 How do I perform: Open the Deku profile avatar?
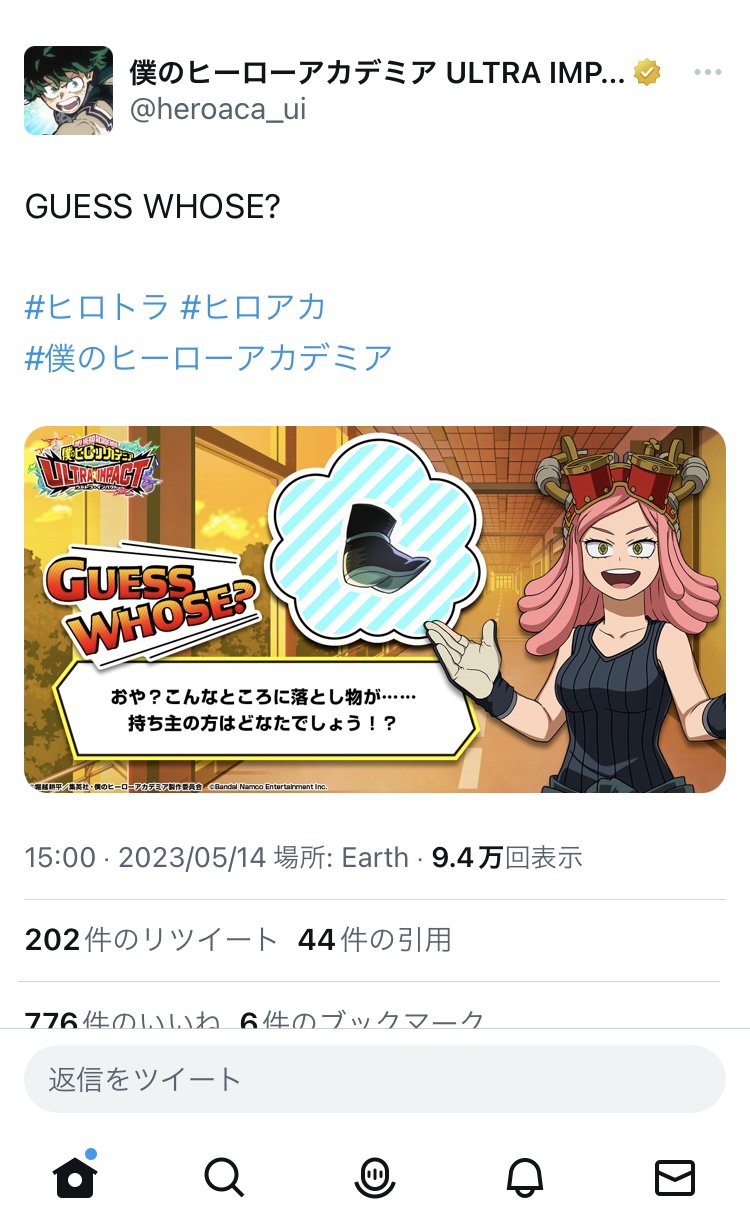point(68,90)
